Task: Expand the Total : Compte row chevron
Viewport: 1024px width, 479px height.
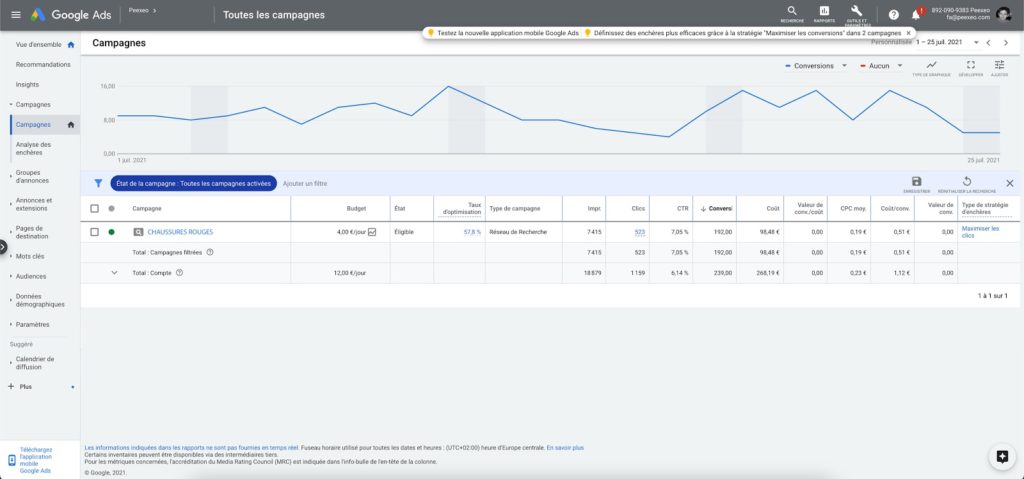Action: pos(114,273)
